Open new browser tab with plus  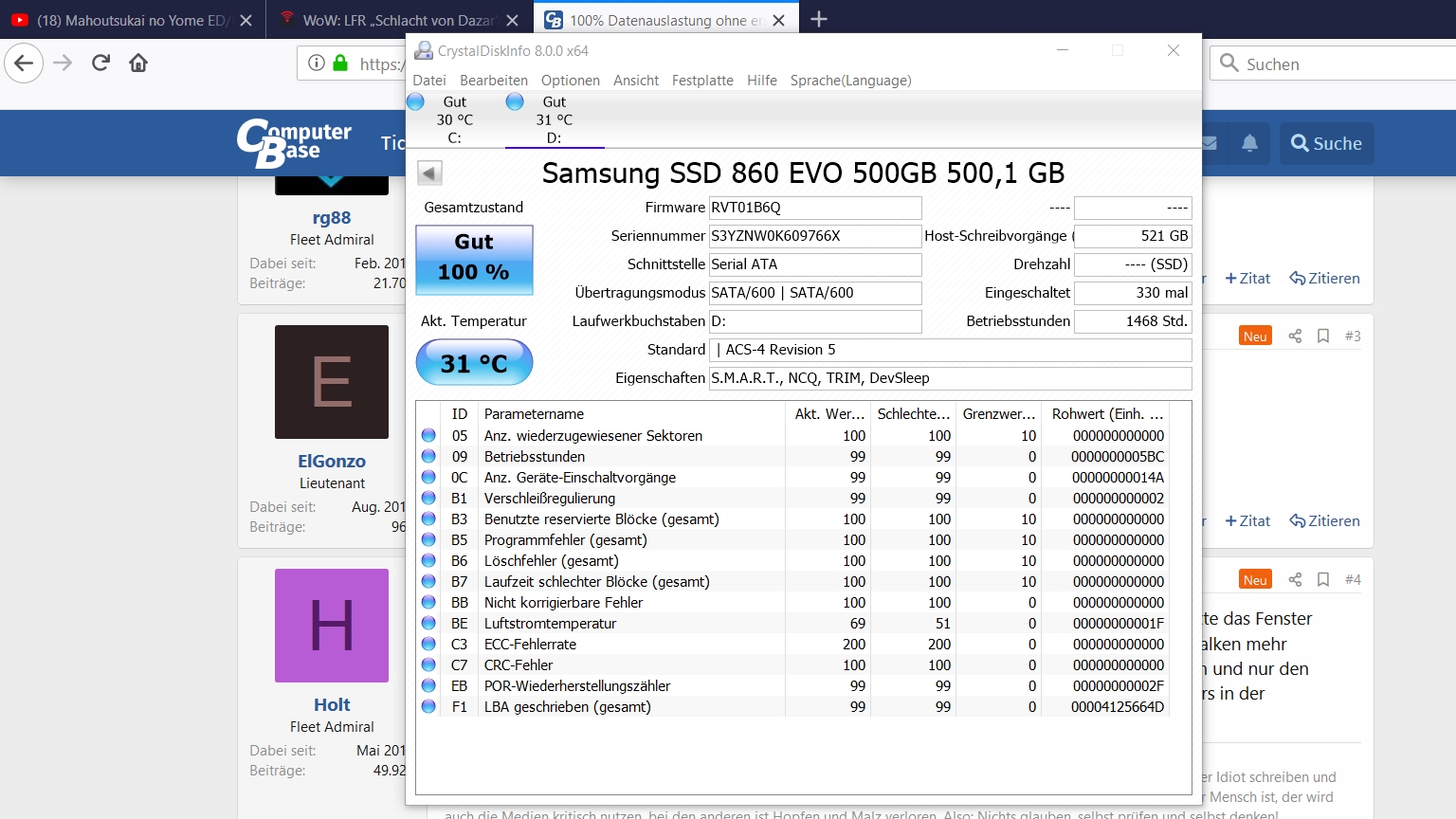[819, 19]
